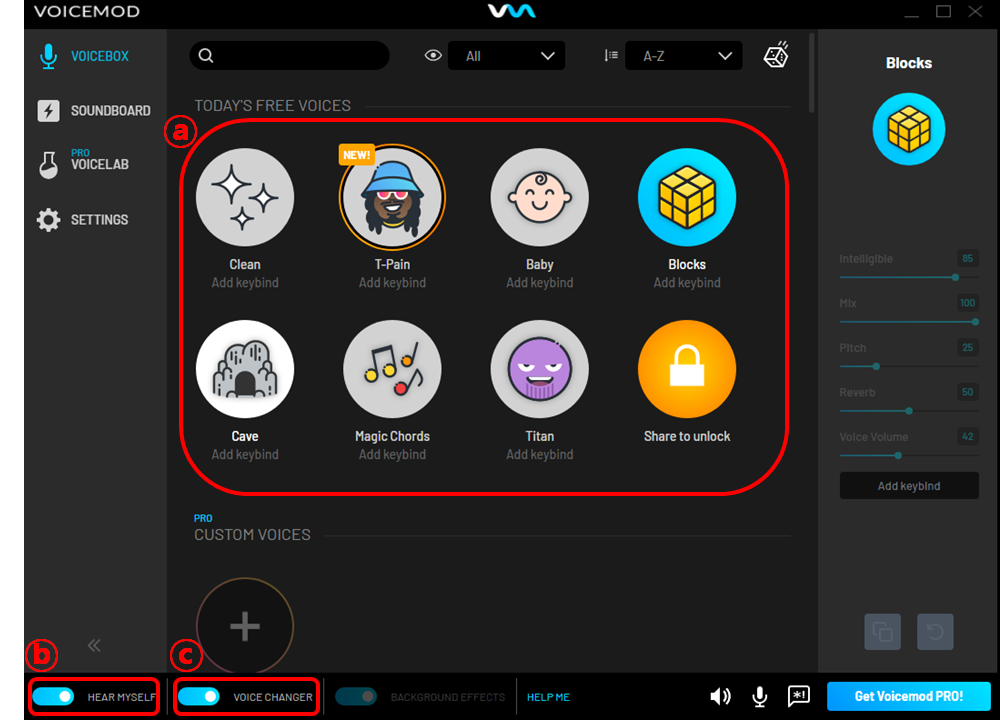Mute the speaker output icon
The height and width of the screenshot is (720, 1000).
[721, 696]
